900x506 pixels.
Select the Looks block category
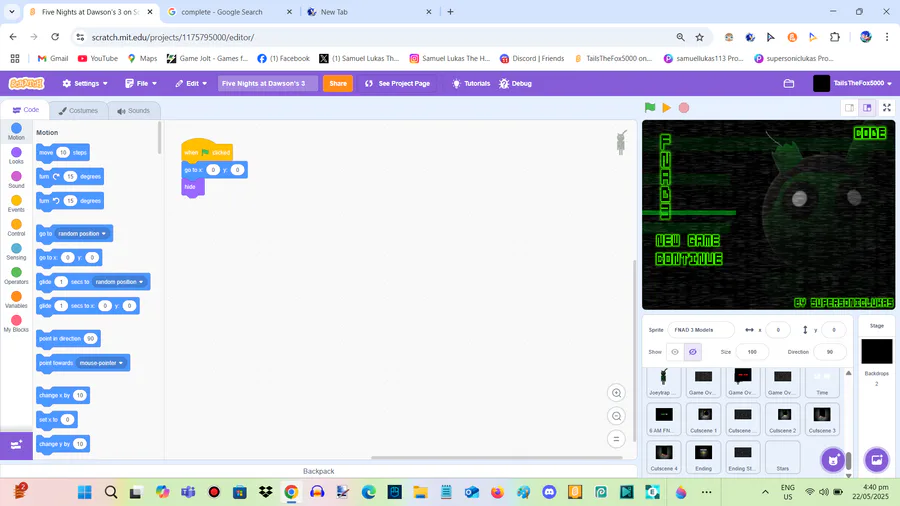click(x=16, y=155)
